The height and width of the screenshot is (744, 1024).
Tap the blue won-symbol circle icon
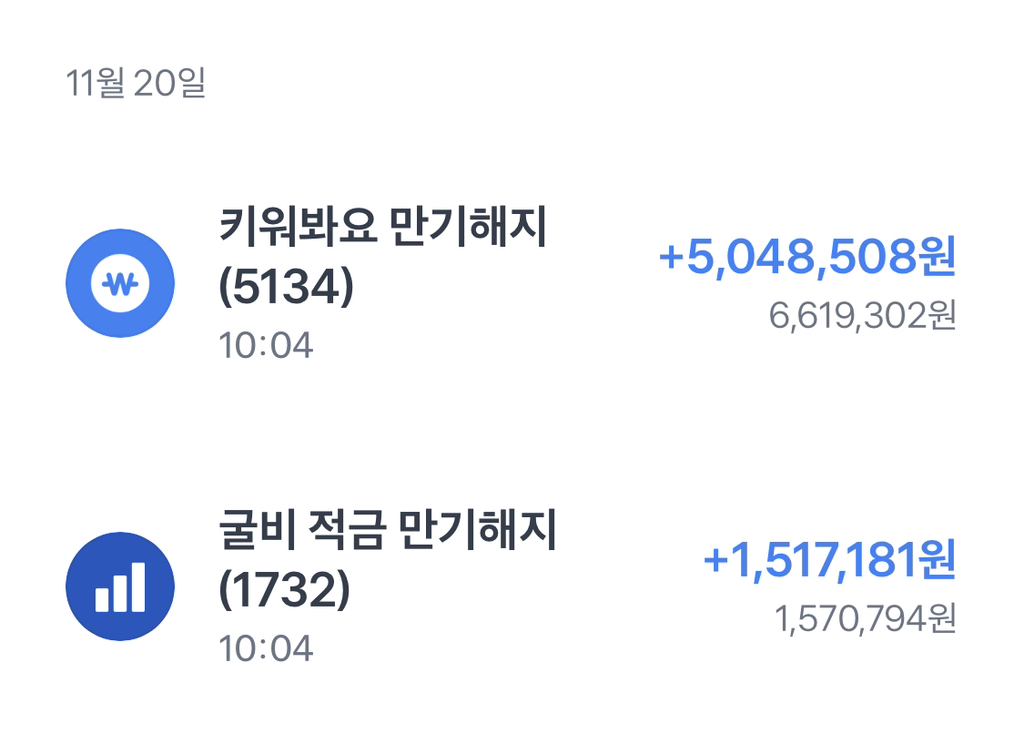pyautogui.click(x=120, y=283)
